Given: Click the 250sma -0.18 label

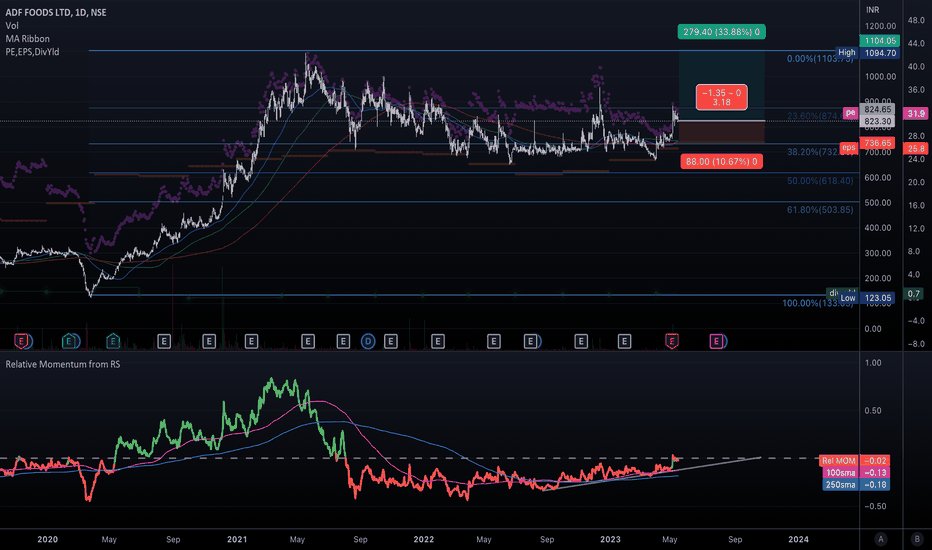Looking at the screenshot, I should coord(857,485).
